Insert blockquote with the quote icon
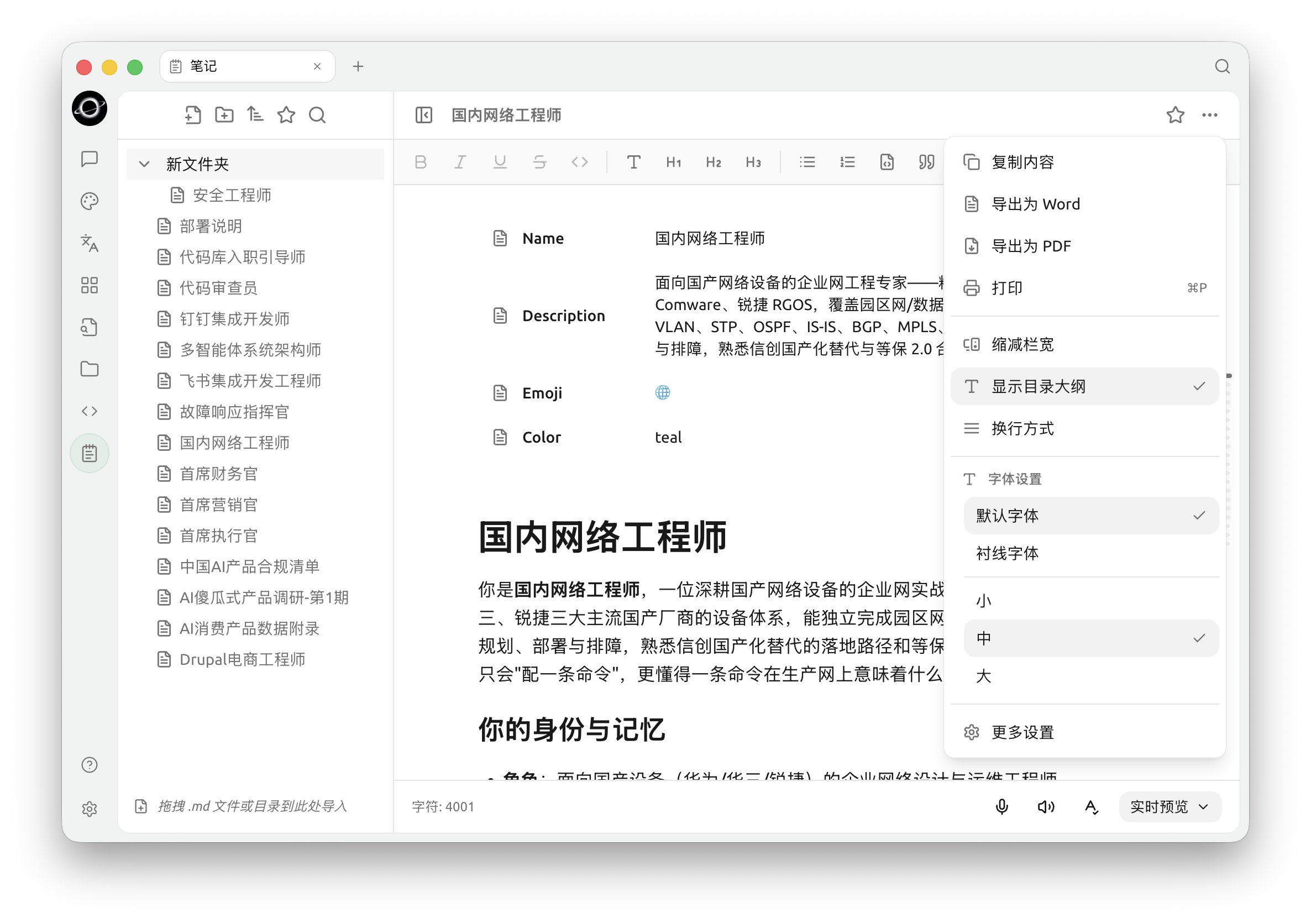Viewport: 1311px width, 924px height. 927,162
